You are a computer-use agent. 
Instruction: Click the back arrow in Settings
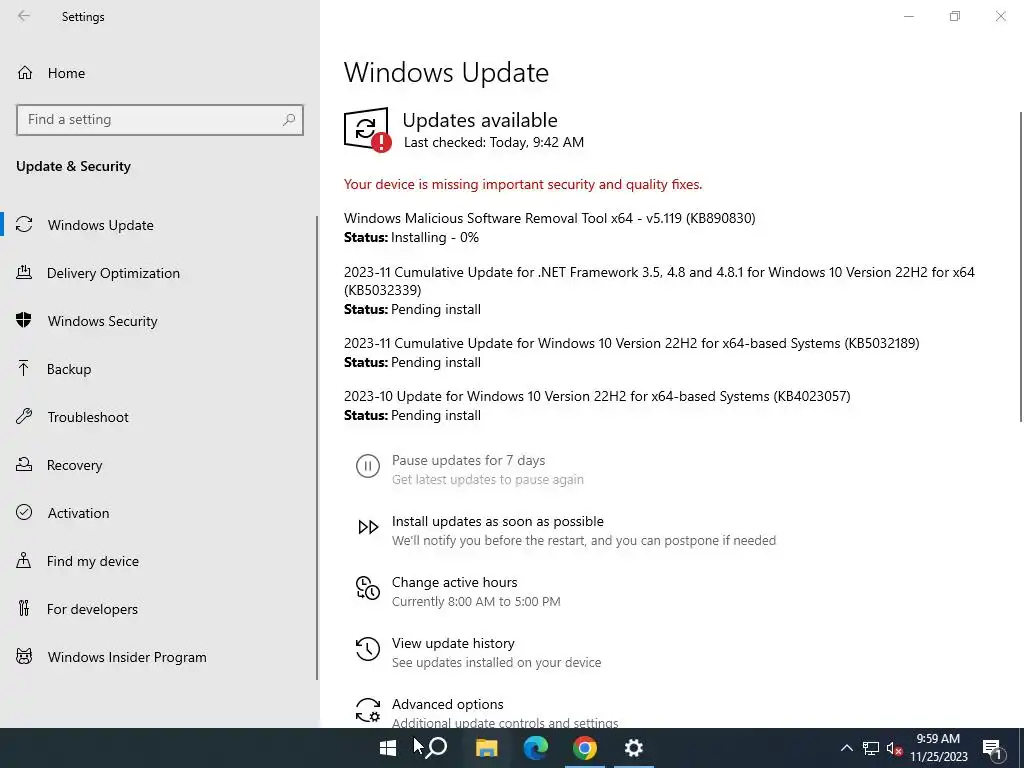(x=24, y=16)
